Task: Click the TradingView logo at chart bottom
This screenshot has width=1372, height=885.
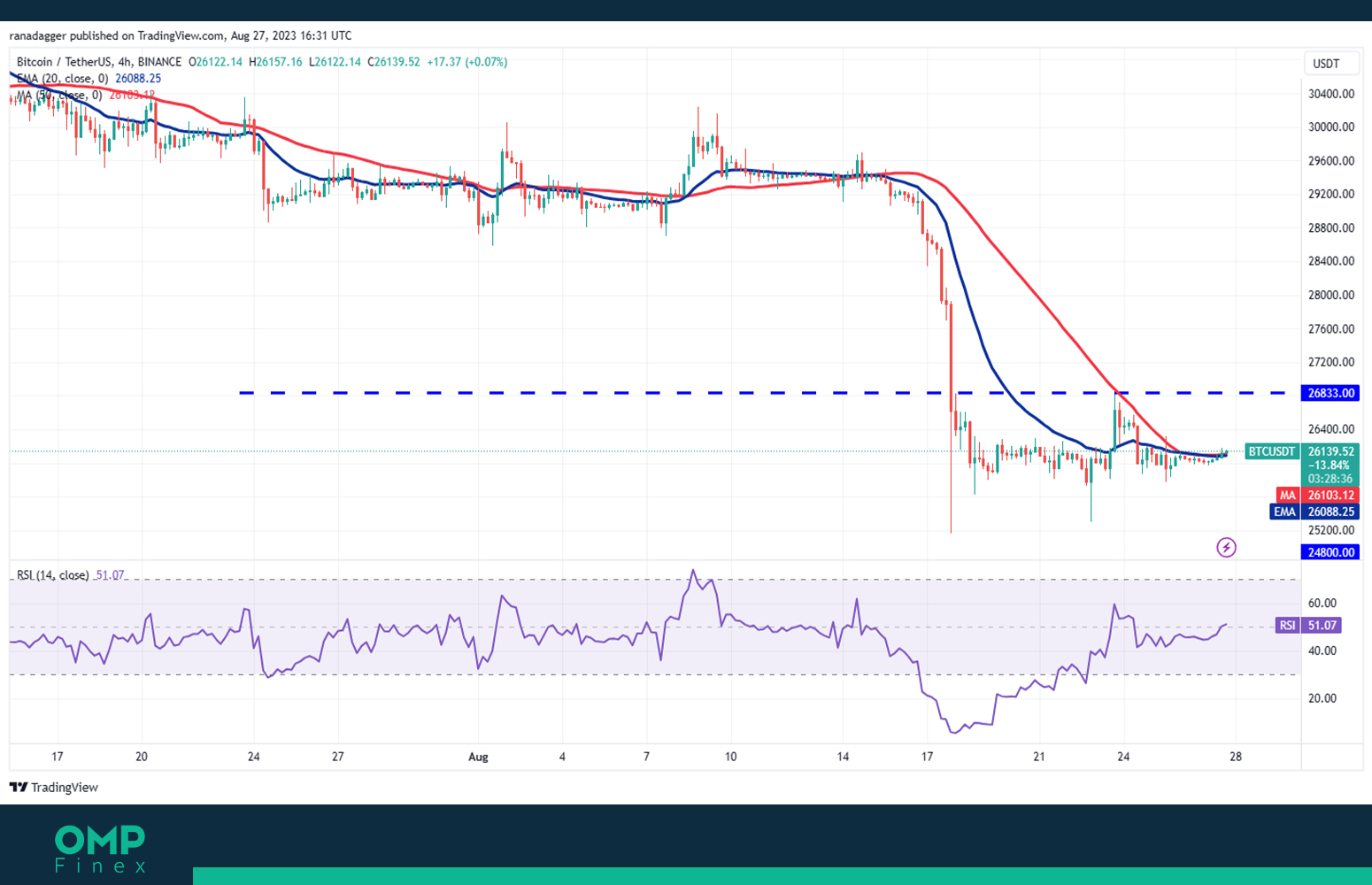Action: pyautogui.click(x=54, y=788)
